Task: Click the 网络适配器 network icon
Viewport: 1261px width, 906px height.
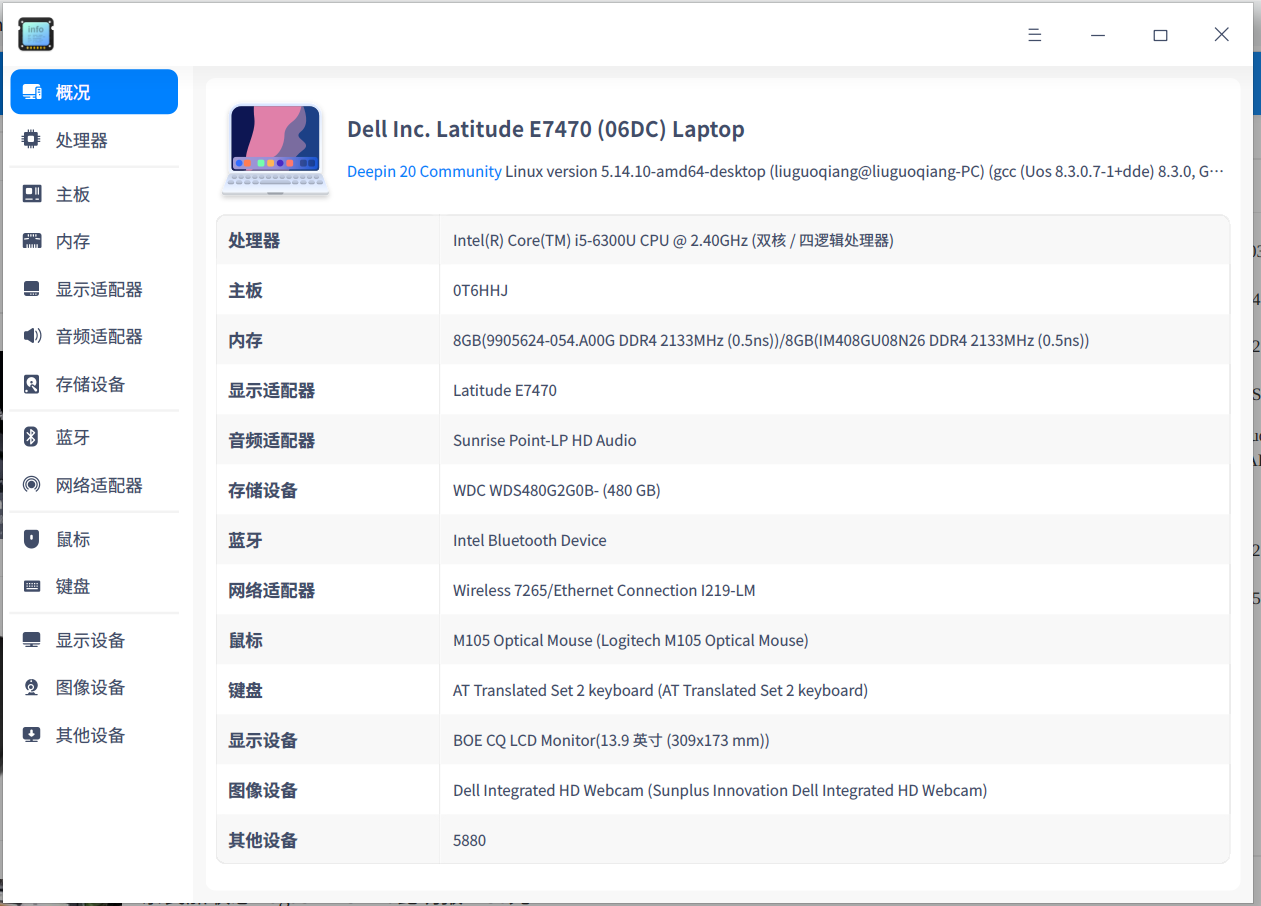Action: tap(32, 485)
